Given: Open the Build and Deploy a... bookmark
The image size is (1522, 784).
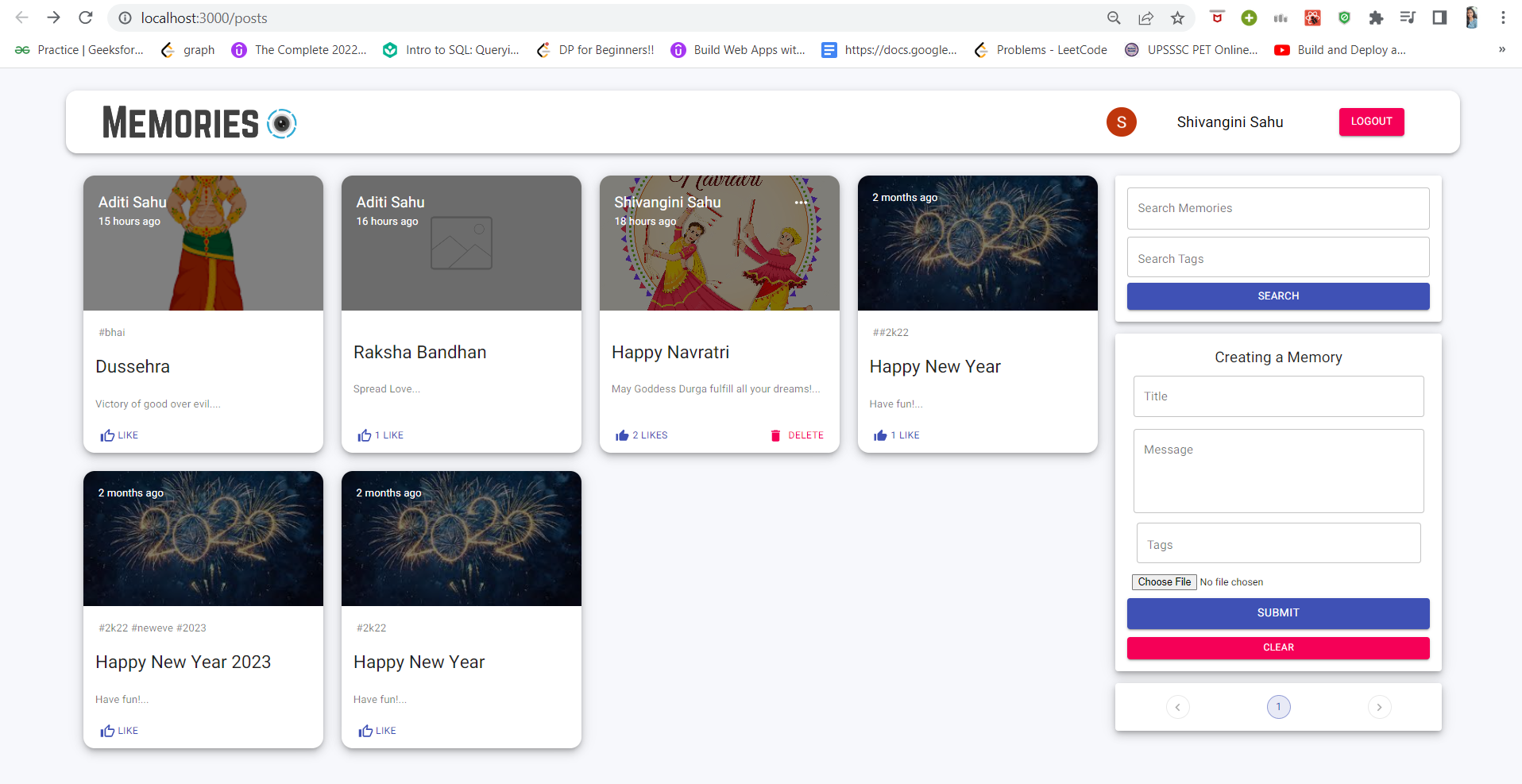Looking at the screenshot, I should click(x=1341, y=49).
